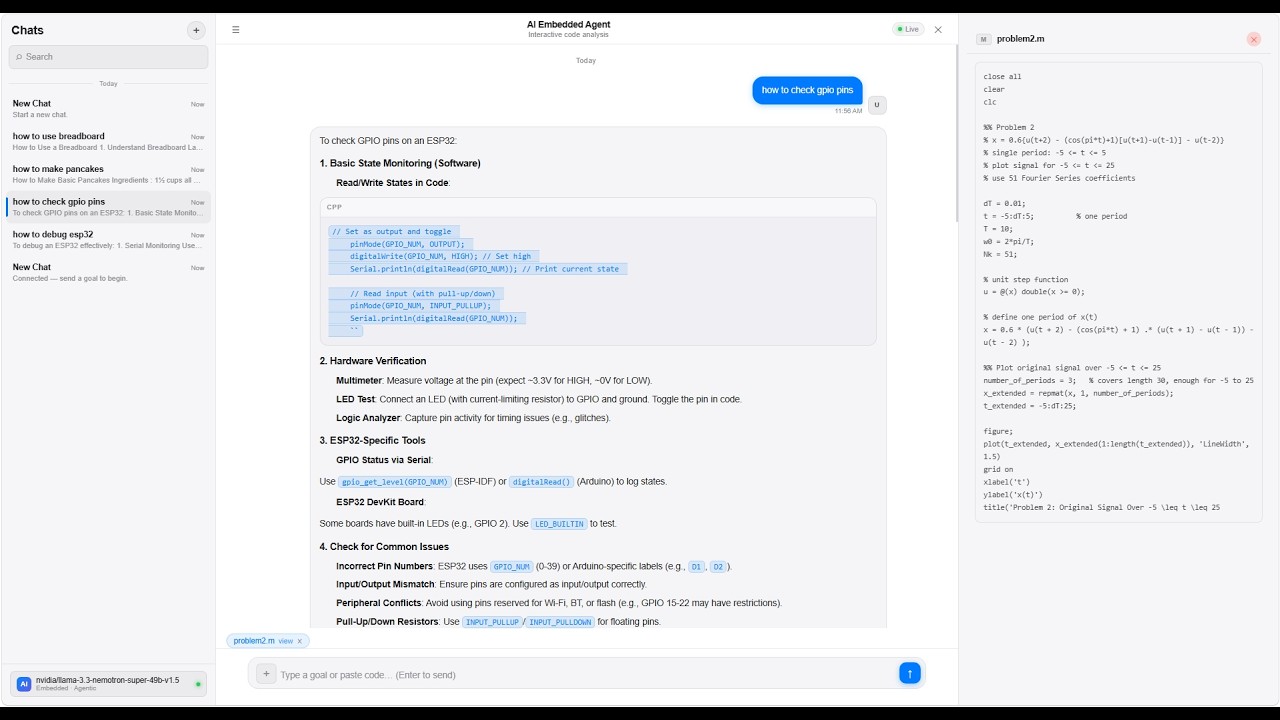Viewport: 1280px width, 720px height.
Task: Click the LED_BUILTIN code tag
Action: (558, 524)
